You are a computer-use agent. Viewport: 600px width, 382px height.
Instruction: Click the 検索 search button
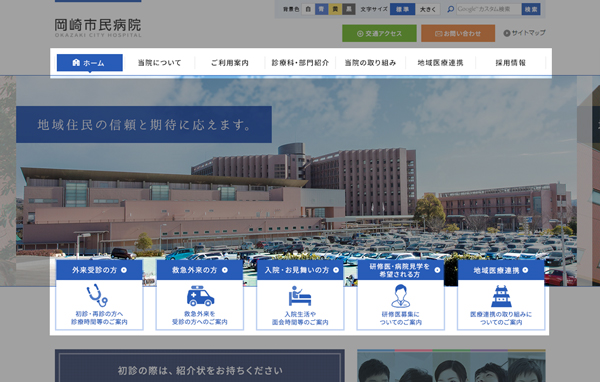coord(531,9)
